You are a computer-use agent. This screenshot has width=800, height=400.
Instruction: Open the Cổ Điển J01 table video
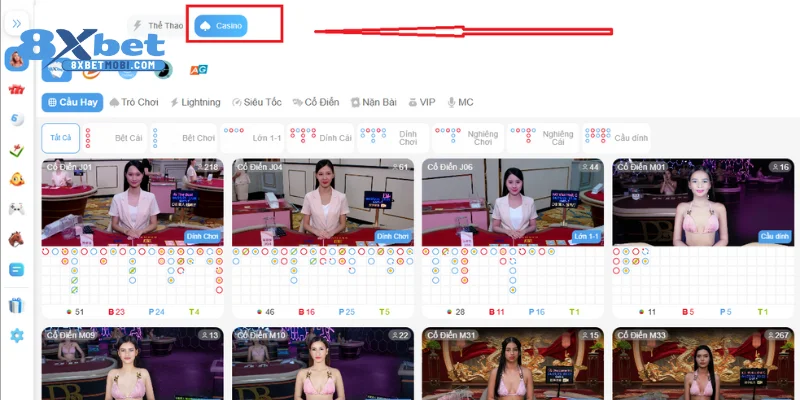point(133,203)
